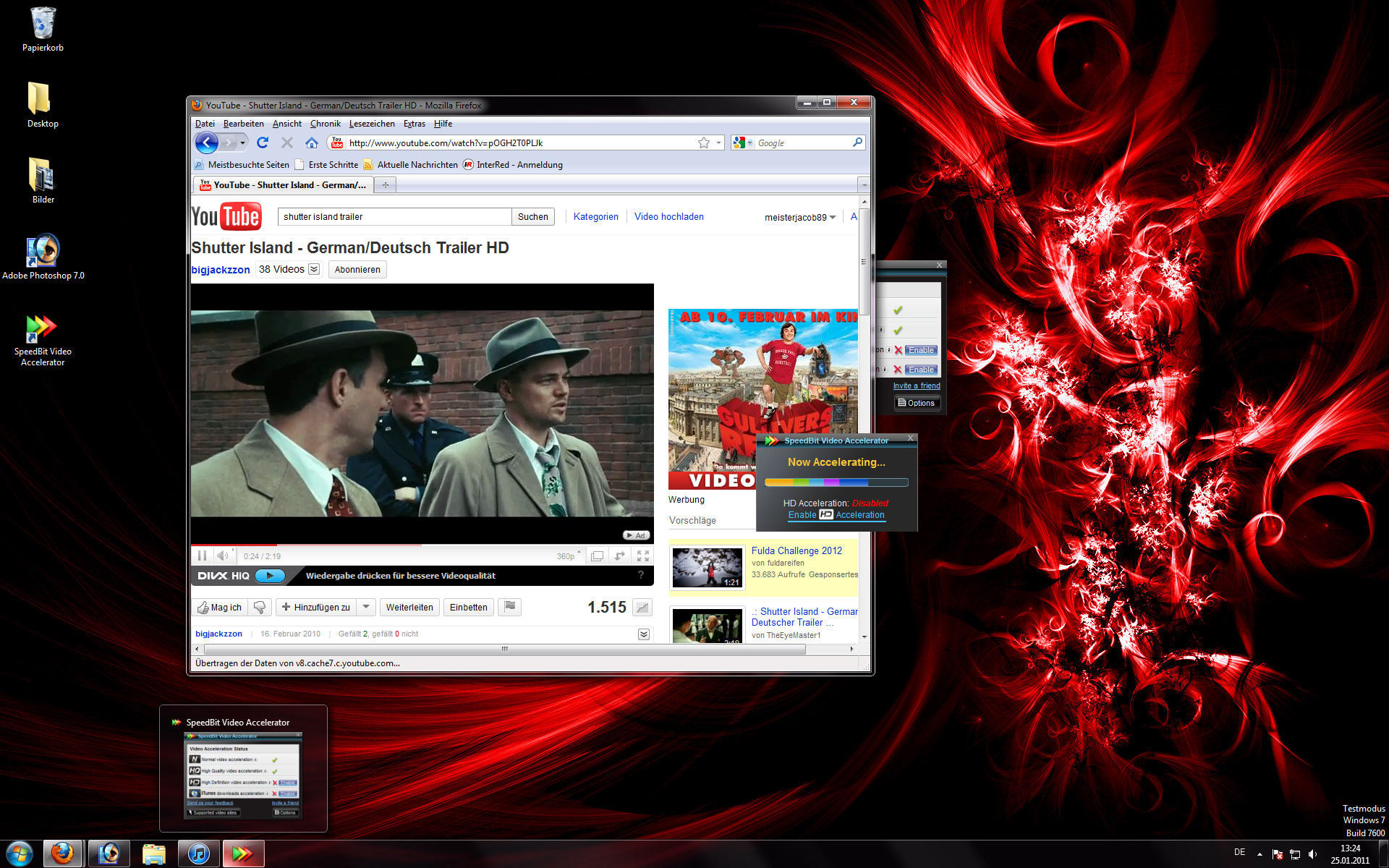Flag the video with the flag icon
This screenshot has height=868, width=1389.
(x=510, y=607)
